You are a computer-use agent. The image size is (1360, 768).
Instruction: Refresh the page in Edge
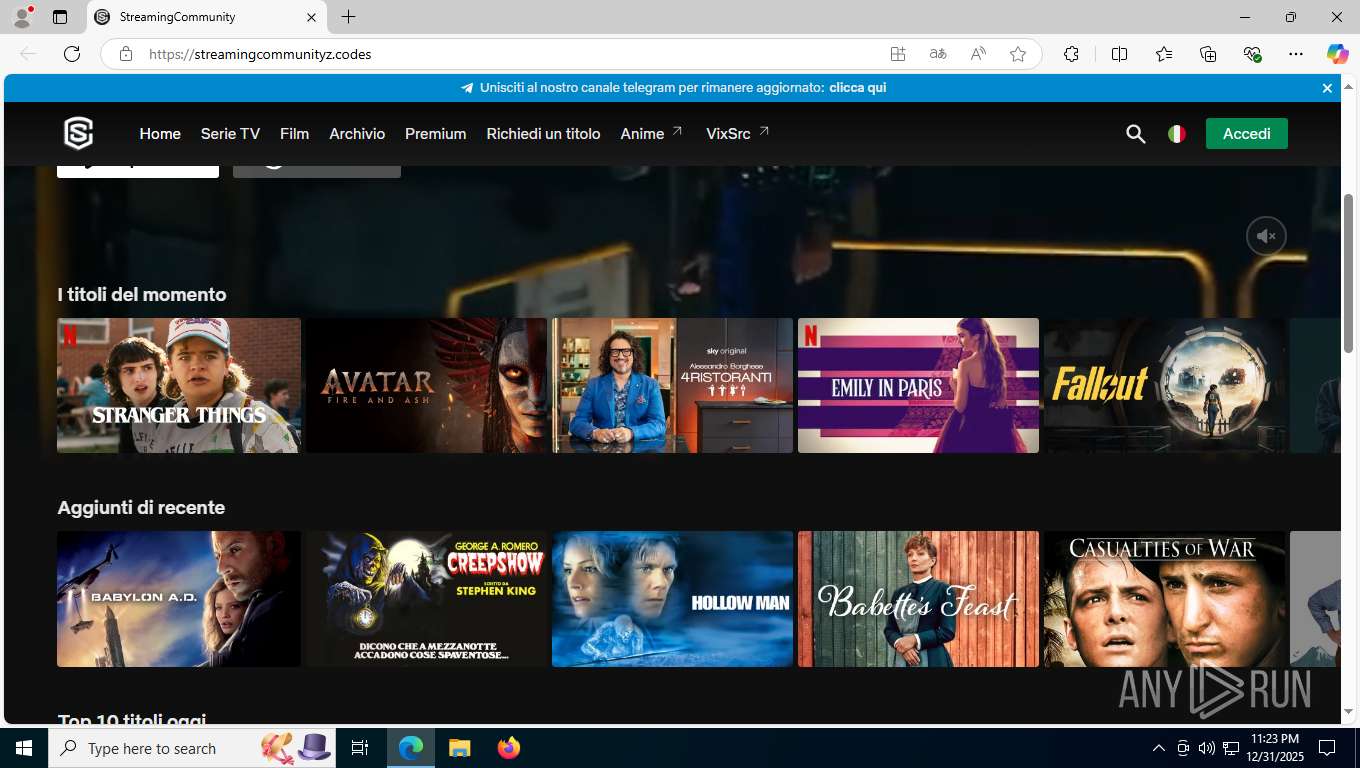[x=72, y=54]
